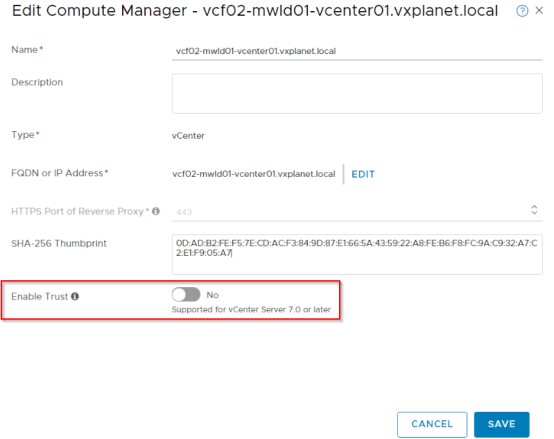This screenshot has height=439, width=554.
Task: Increase the HTTPS port with up arrow
Action: (x=535, y=207)
